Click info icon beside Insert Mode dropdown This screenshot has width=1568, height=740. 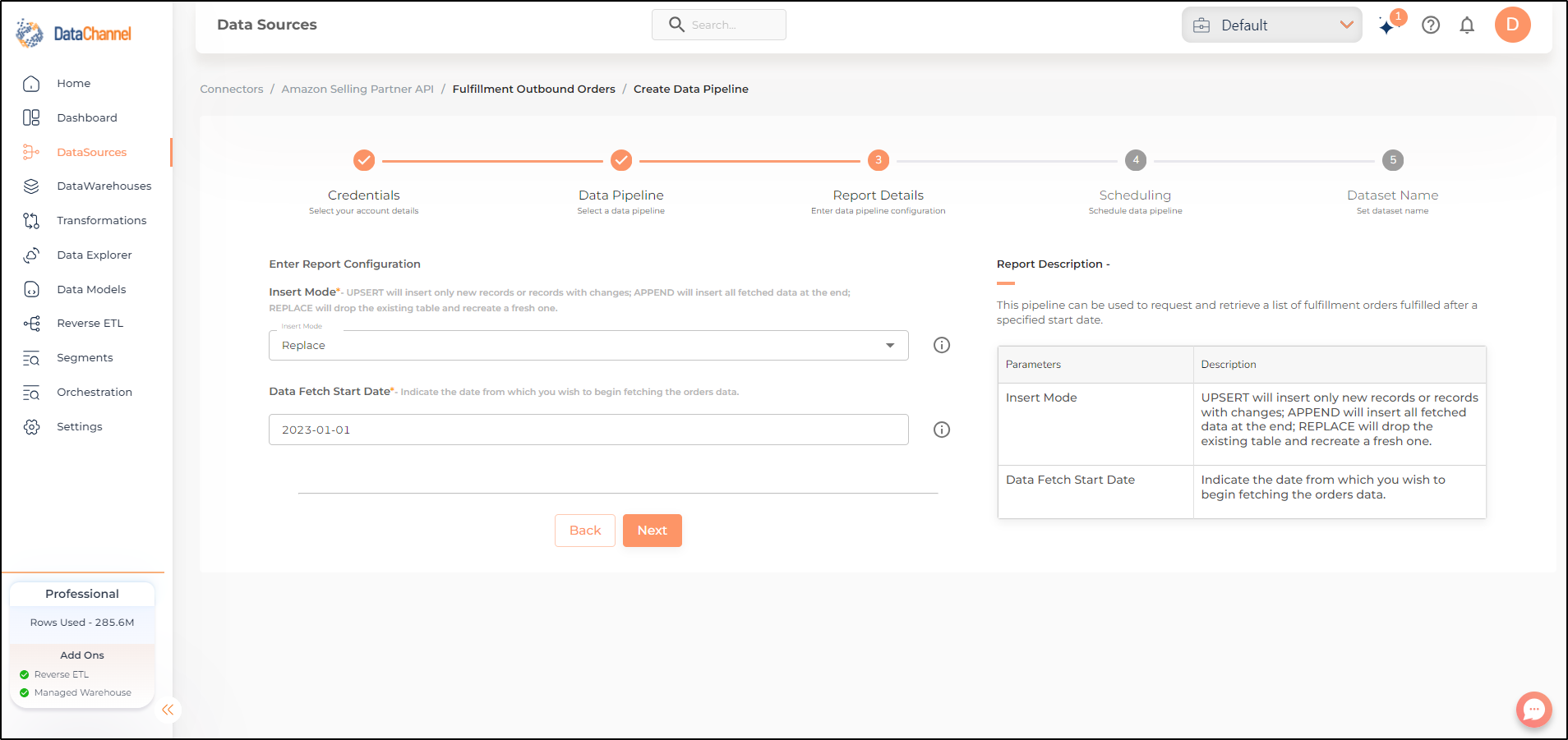click(x=942, y=345)
